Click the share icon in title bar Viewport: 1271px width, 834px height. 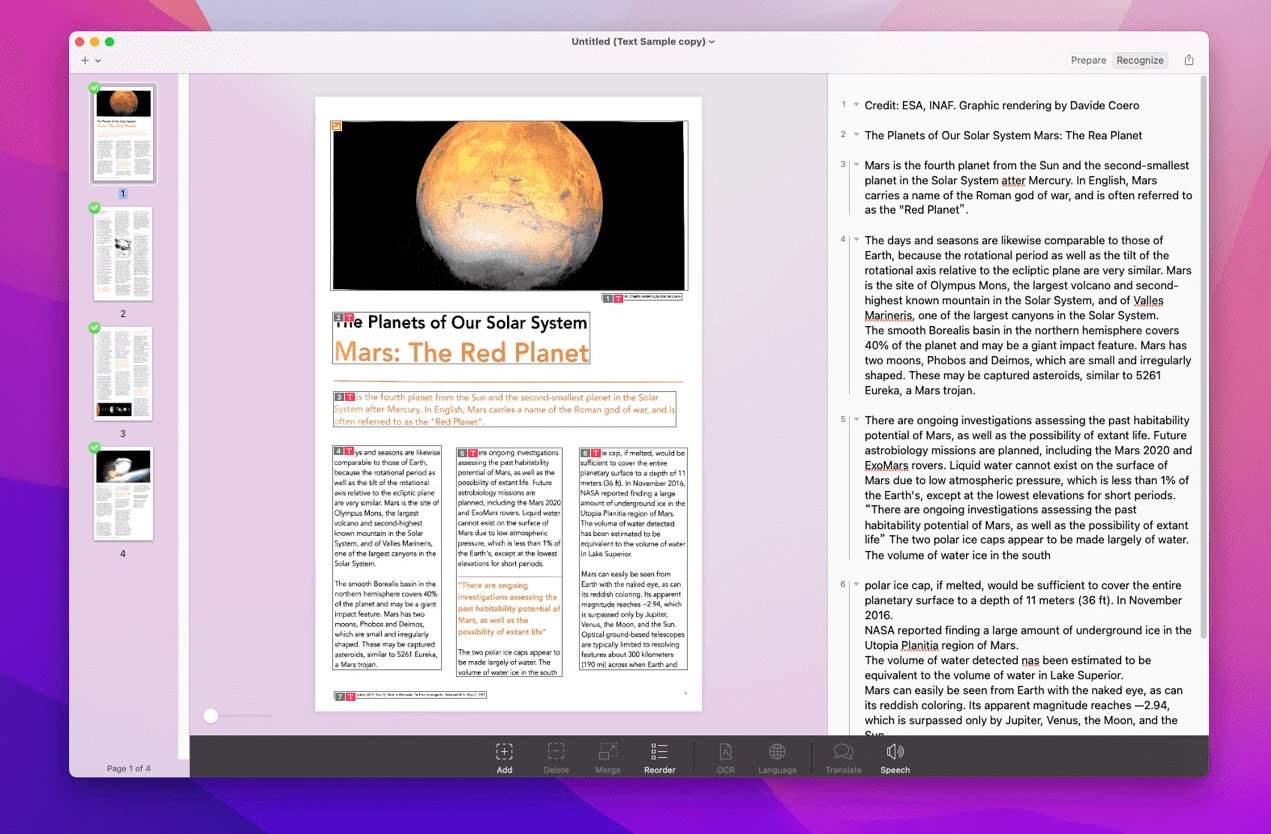[x=1189, y=60]
